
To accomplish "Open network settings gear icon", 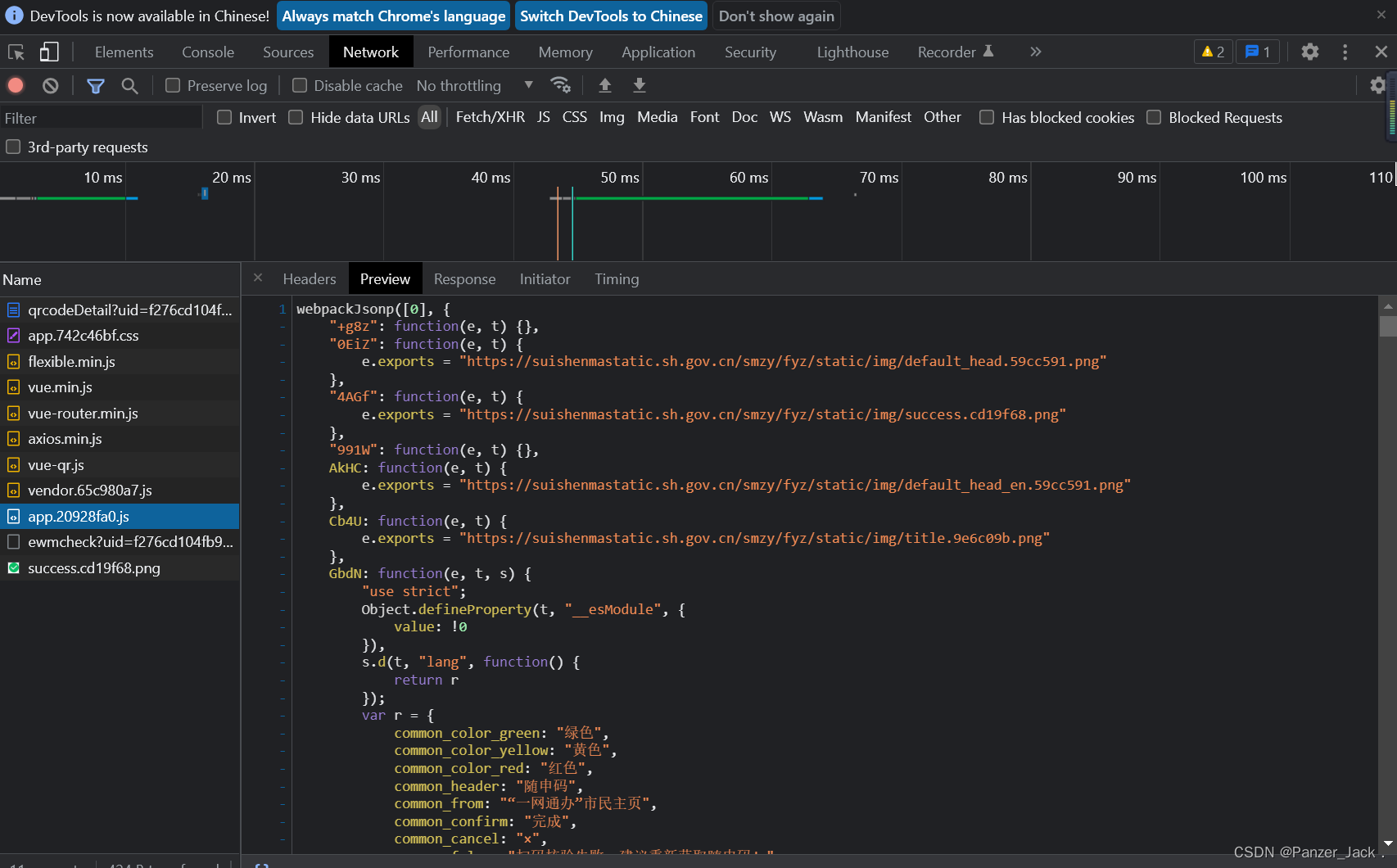I will (x=1377, y=85).
